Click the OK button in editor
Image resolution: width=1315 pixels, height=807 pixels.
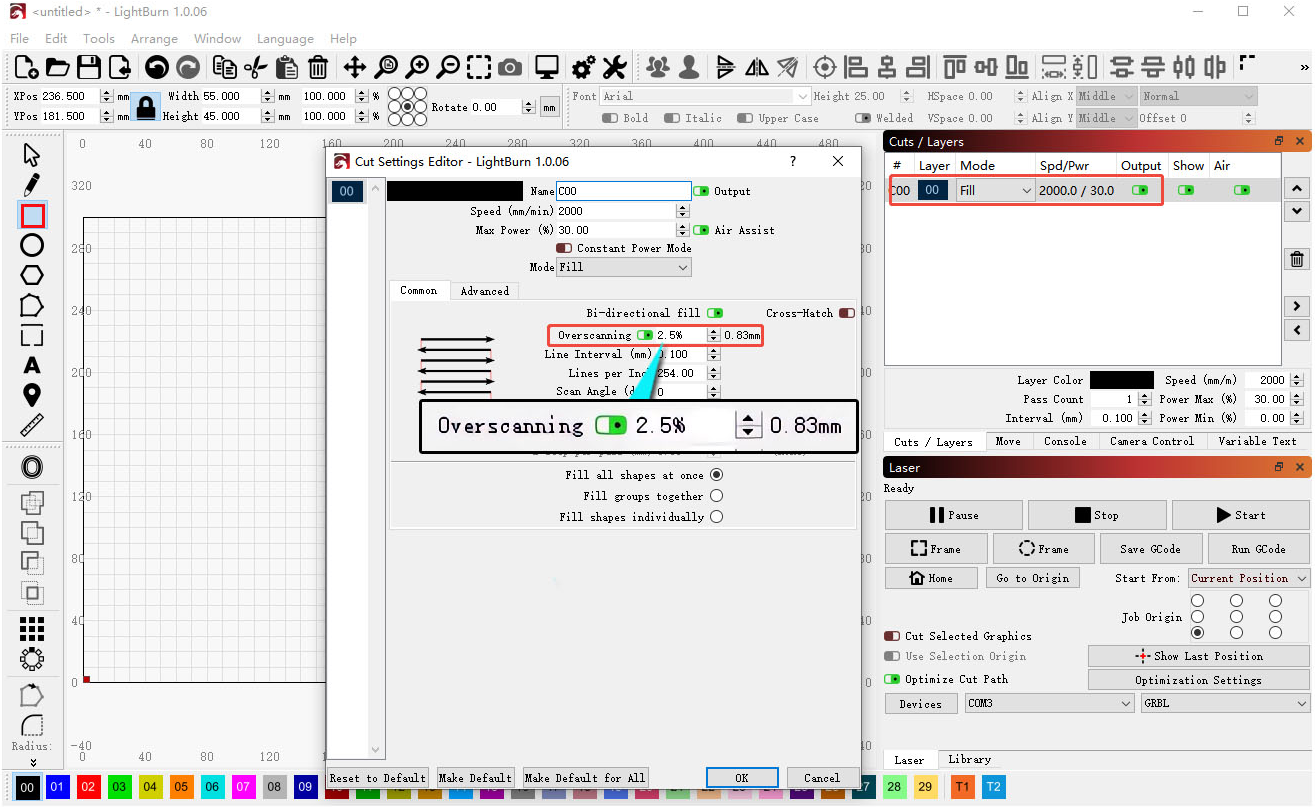click(742, 778)
